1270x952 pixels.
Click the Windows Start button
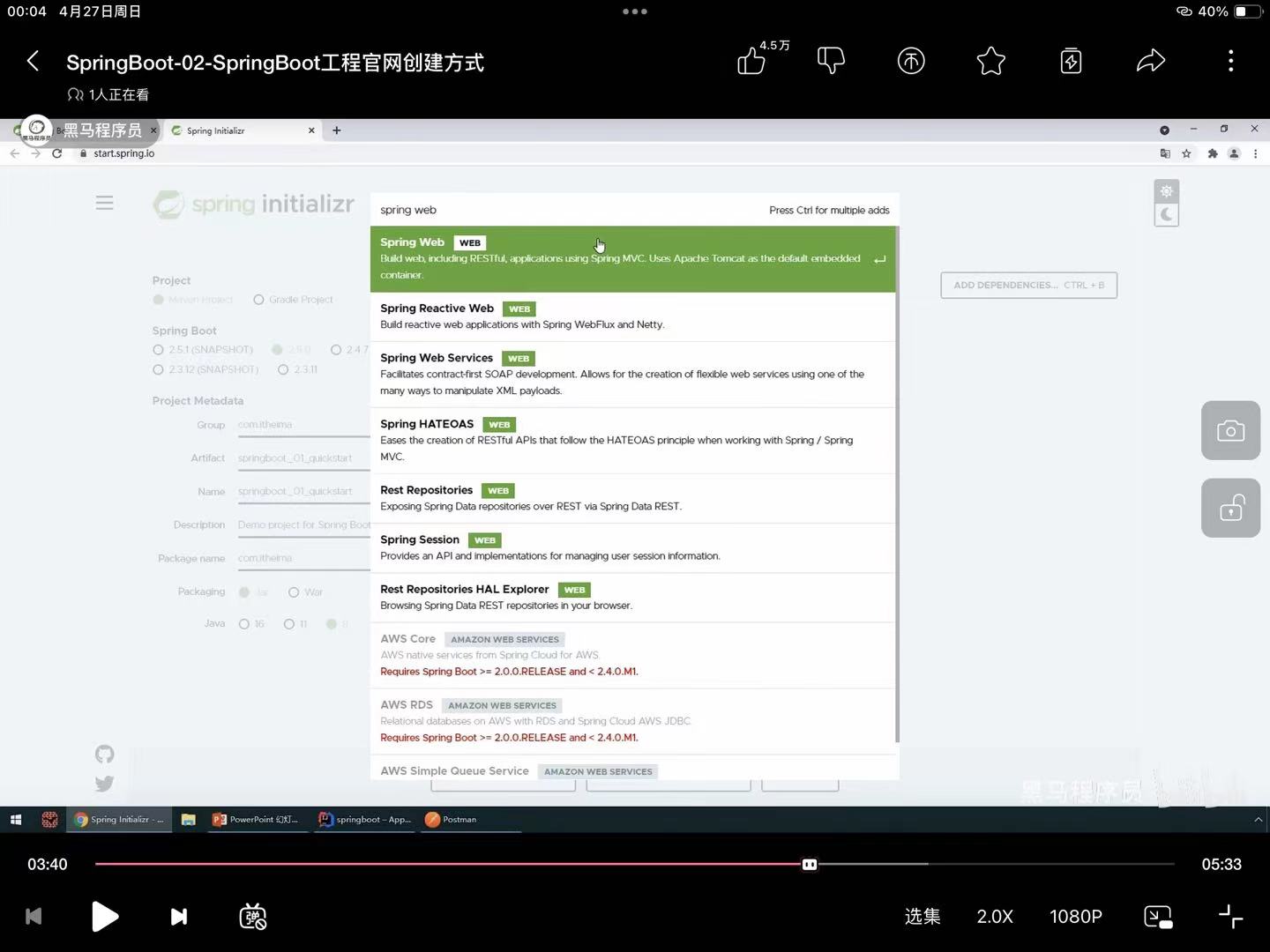[16, 820]
